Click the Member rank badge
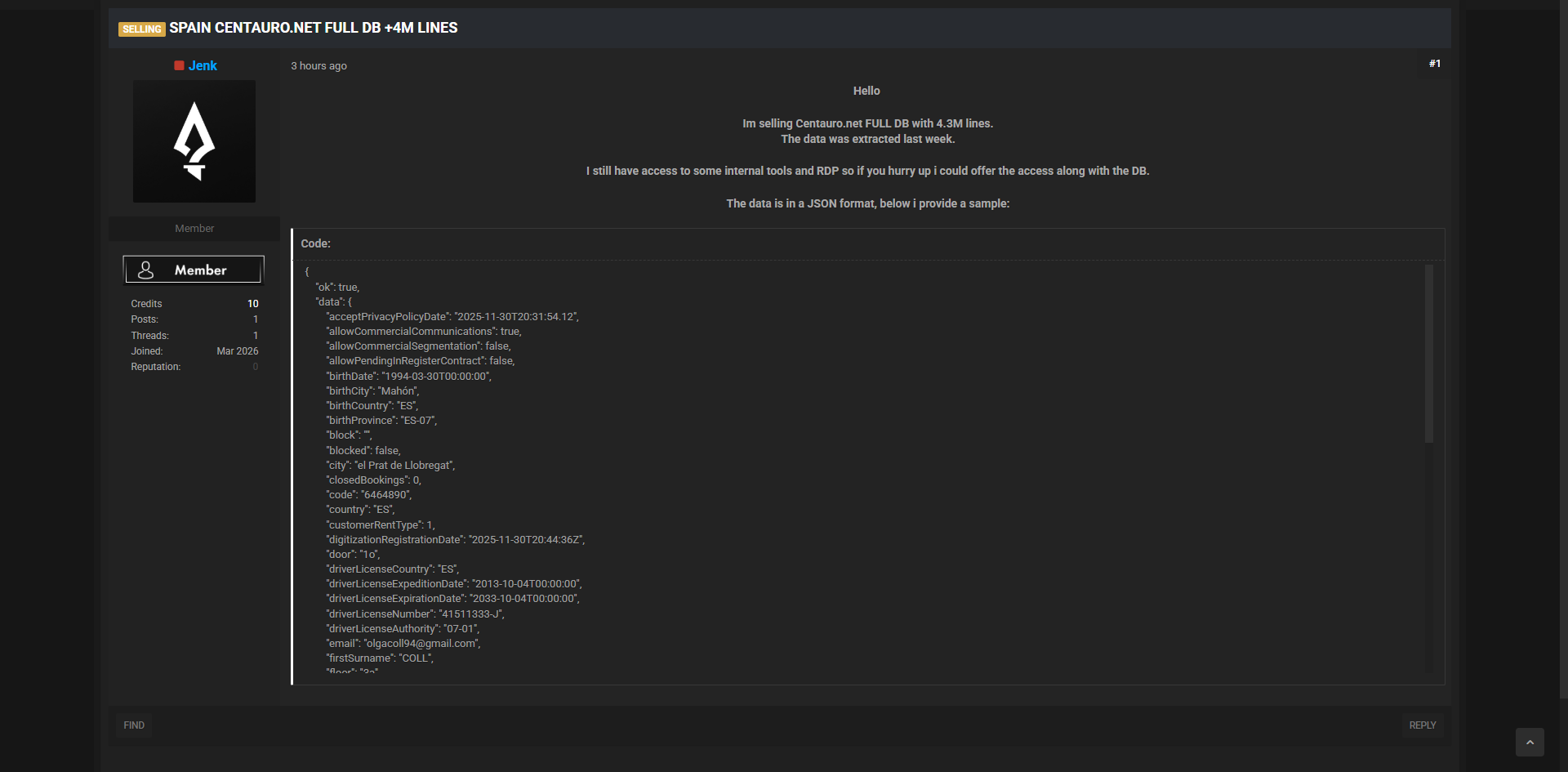This screenshot has width=1568, height=772. pos(194,270)
